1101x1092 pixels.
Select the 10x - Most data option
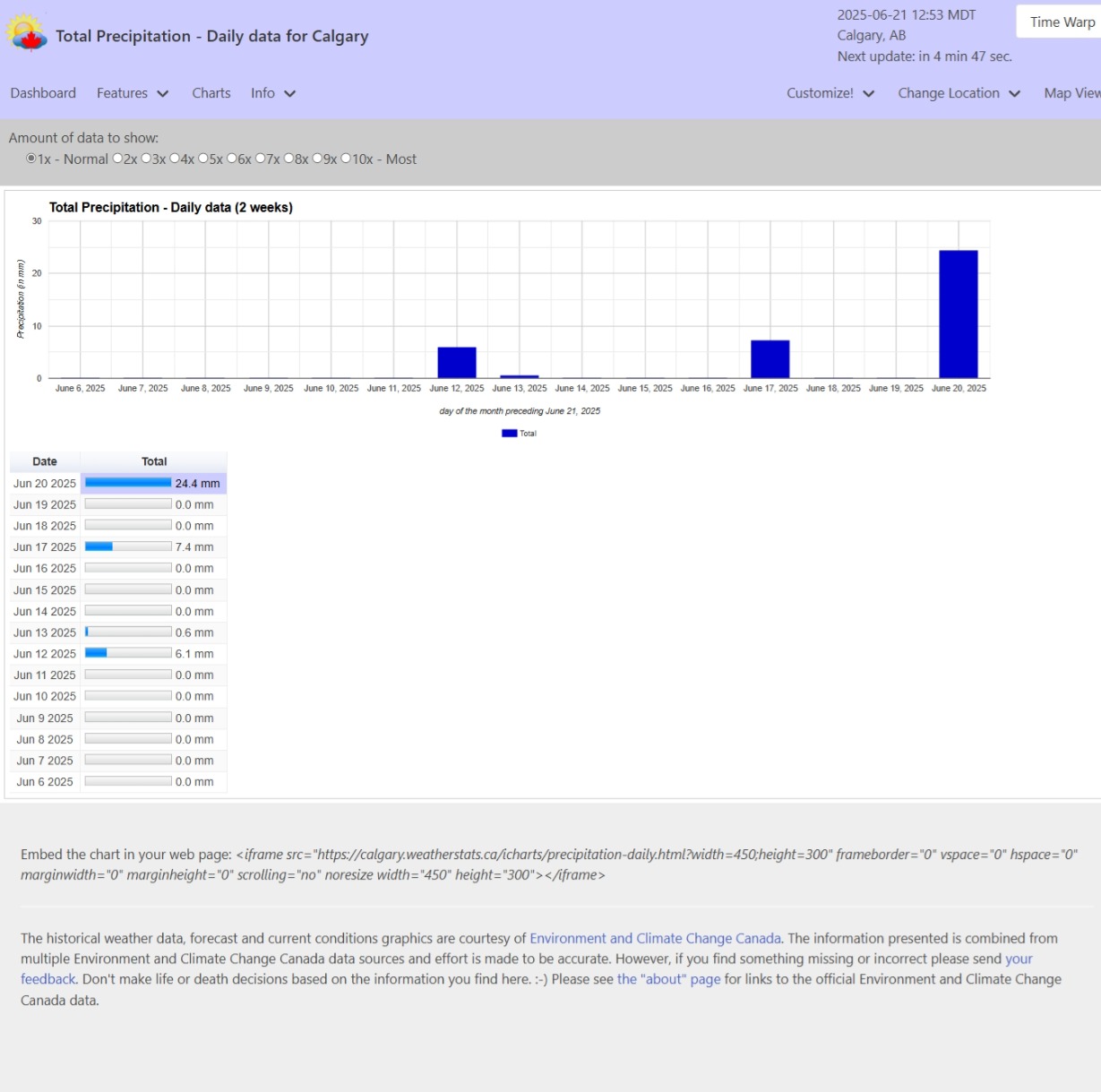pyautogui.click(x=346, y=159)
